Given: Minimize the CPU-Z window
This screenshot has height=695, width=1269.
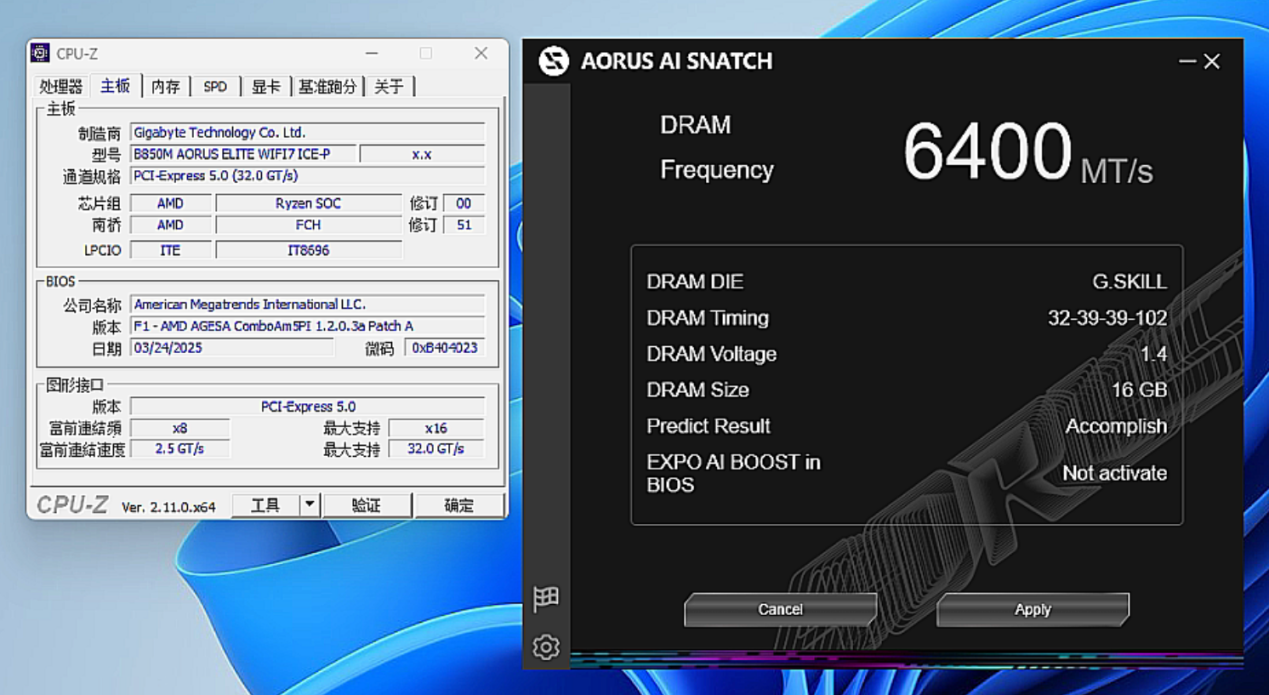Looking at the screenshot, I should [372, 54].
